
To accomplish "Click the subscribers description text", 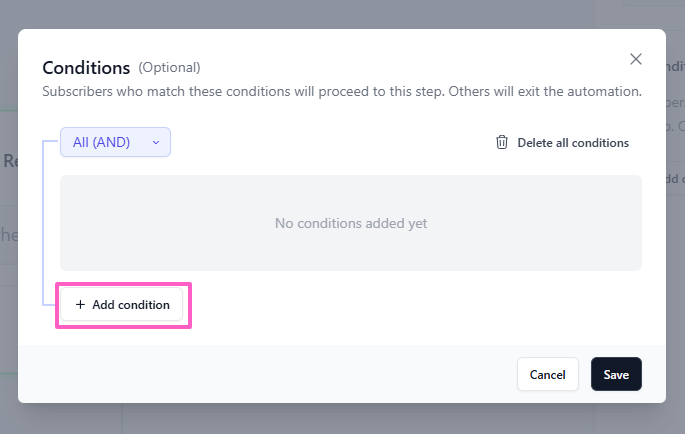I will point(342,91).
